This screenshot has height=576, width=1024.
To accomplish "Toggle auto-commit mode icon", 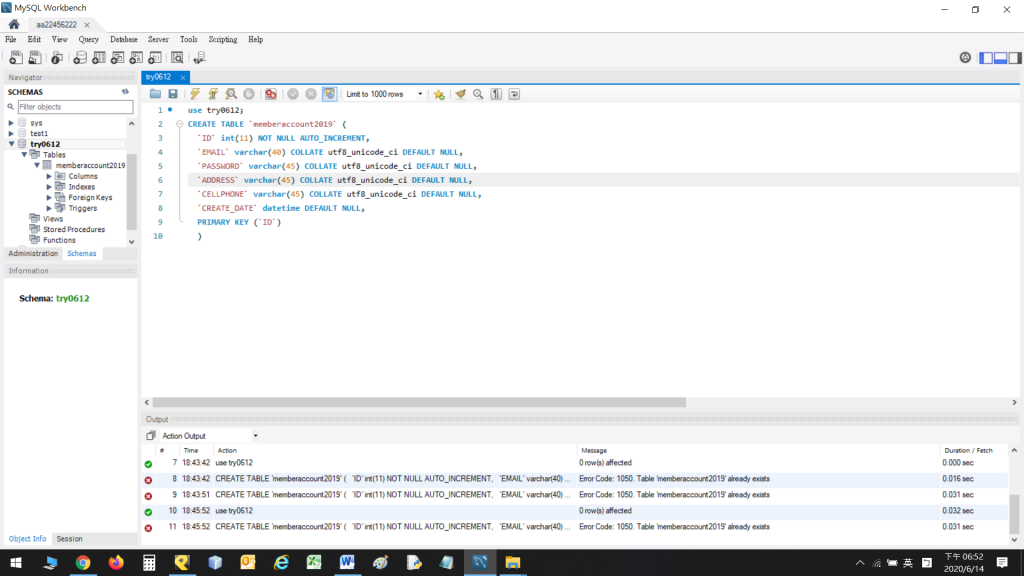I will [329, 94].
